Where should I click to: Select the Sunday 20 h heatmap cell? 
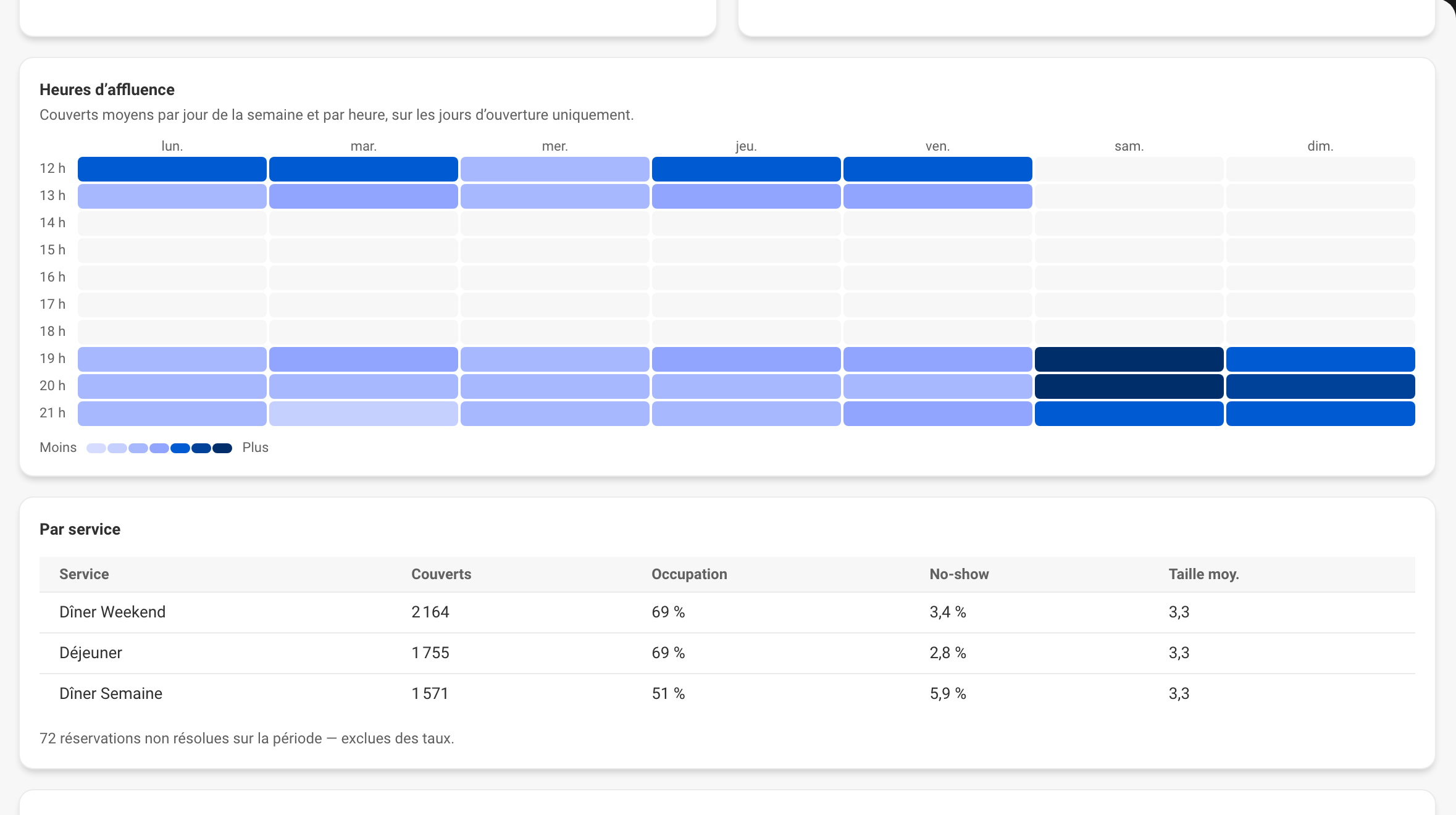[x=1320, y=387]
